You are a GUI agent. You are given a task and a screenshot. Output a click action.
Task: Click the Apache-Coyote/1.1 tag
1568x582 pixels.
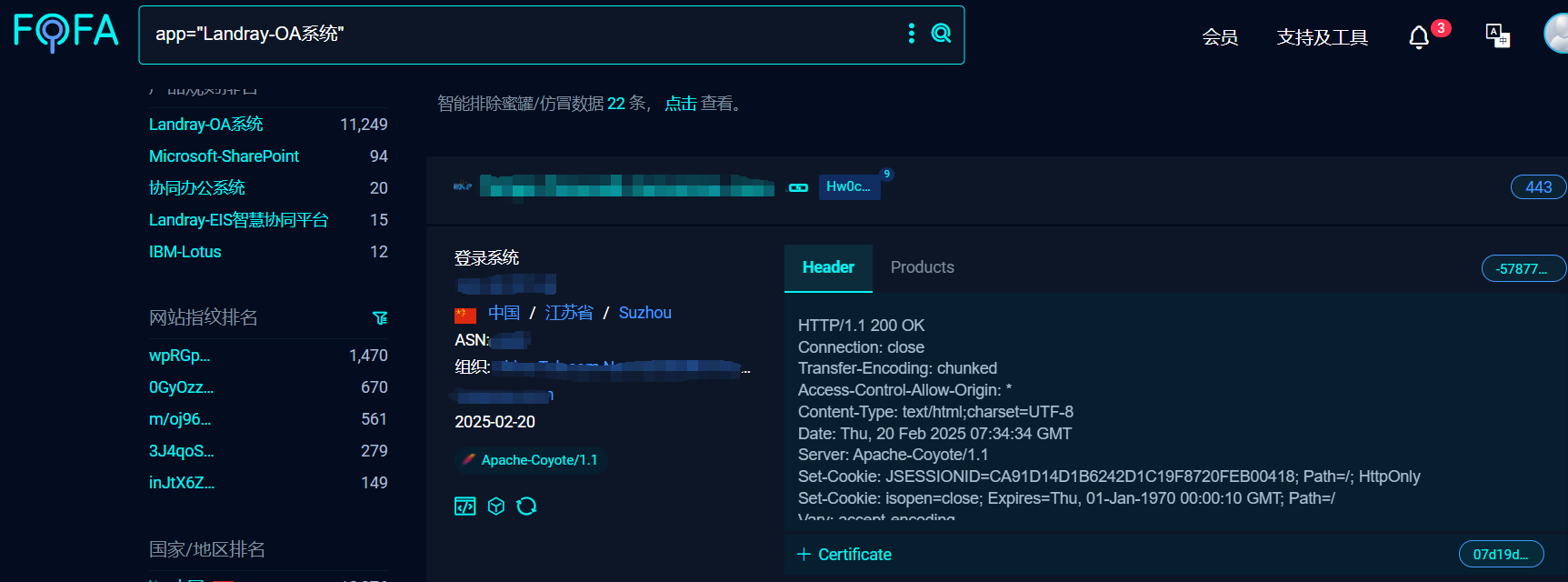pyautogui.click(x=531, y=460)
